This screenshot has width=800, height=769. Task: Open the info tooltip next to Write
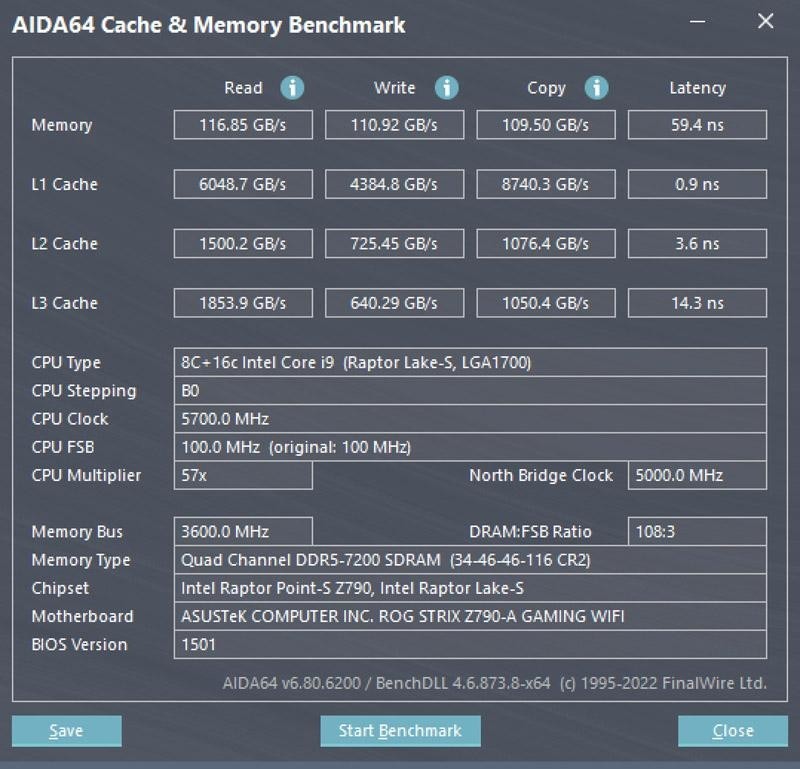443,88
